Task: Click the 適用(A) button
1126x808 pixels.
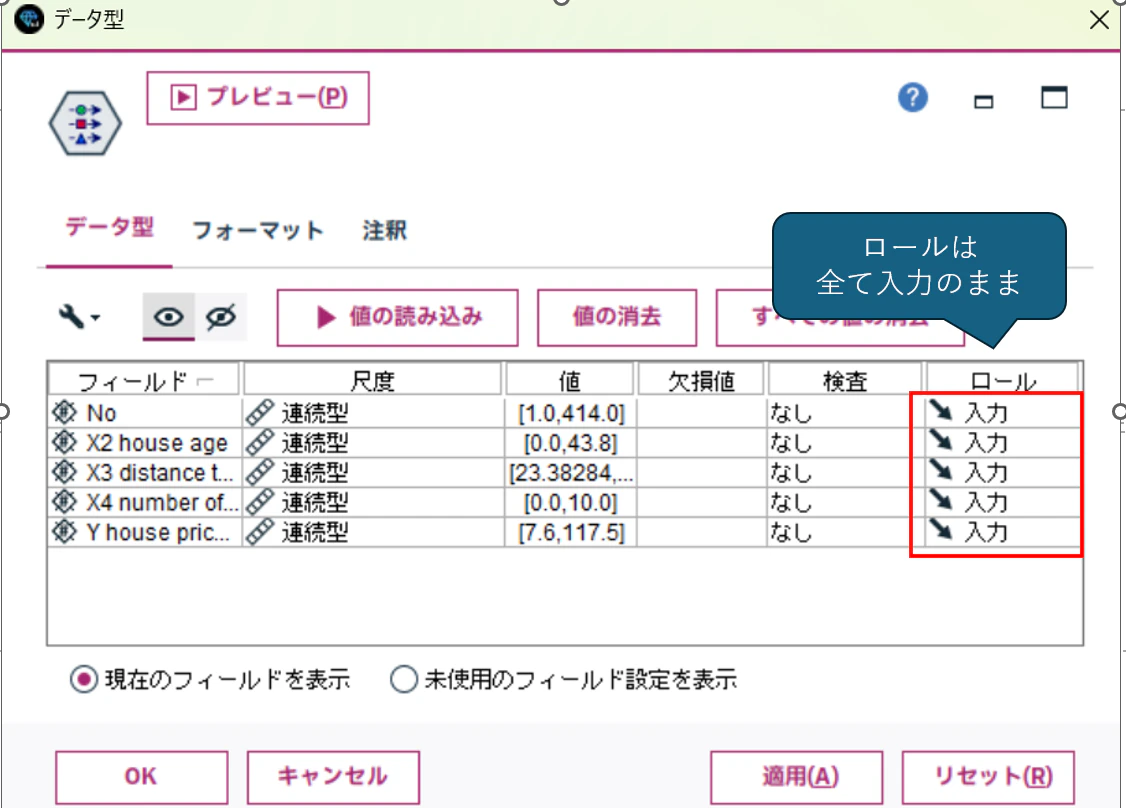Action: point(796,776)
